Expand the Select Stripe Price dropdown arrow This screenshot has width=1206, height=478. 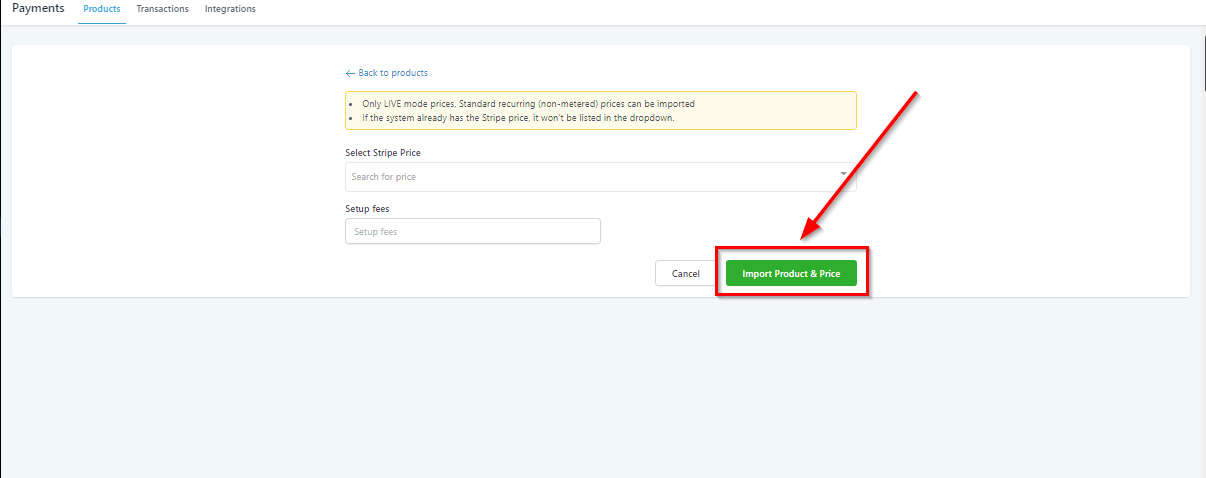tap(844, 174)
